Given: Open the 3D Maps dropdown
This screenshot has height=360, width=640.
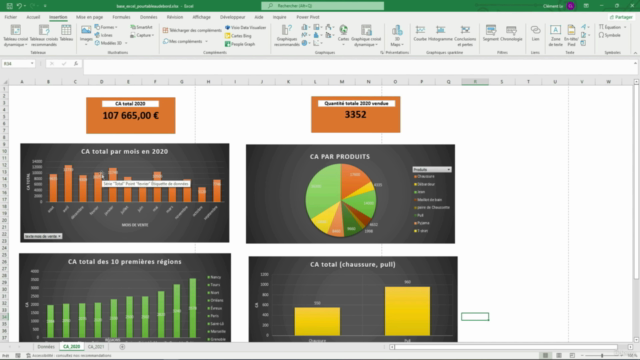Looking at the screenshot, I should (397, 36).
